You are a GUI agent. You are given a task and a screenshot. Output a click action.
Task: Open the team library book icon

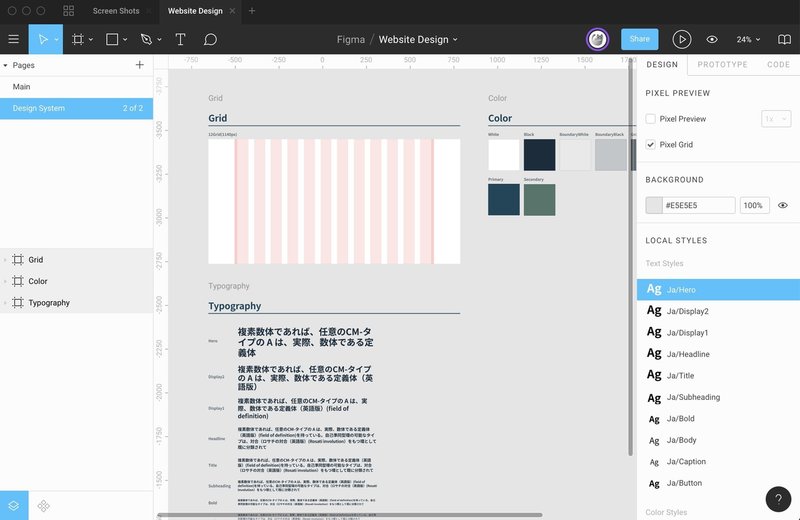click(x=784, y=39)
